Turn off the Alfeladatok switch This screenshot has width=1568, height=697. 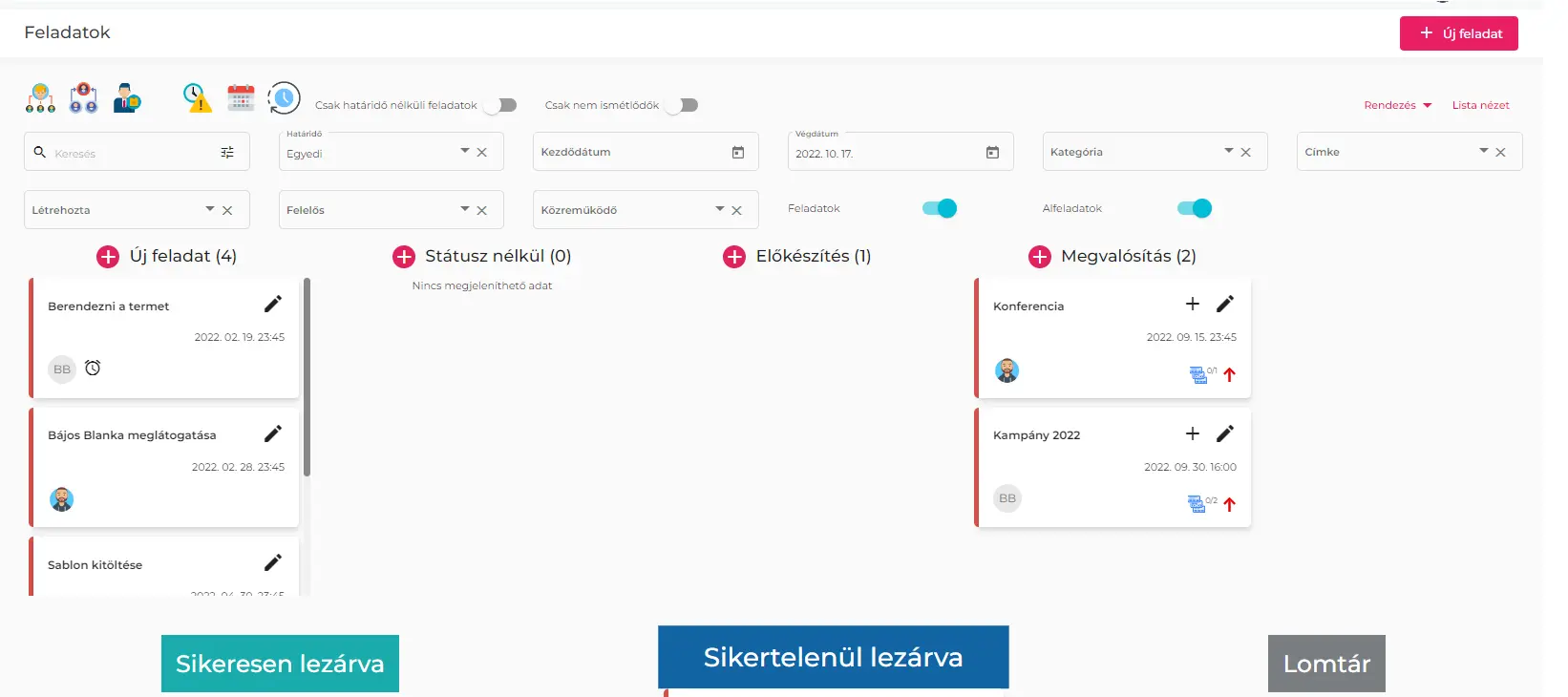pyautogui.click(x=1195, y=208)
